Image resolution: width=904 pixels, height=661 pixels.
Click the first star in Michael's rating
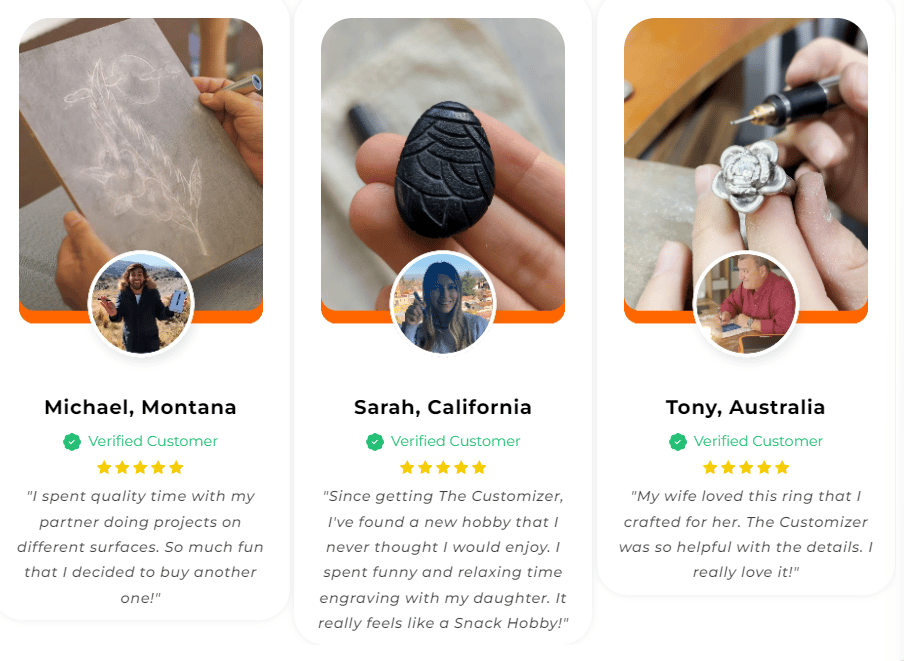(104, 467)
